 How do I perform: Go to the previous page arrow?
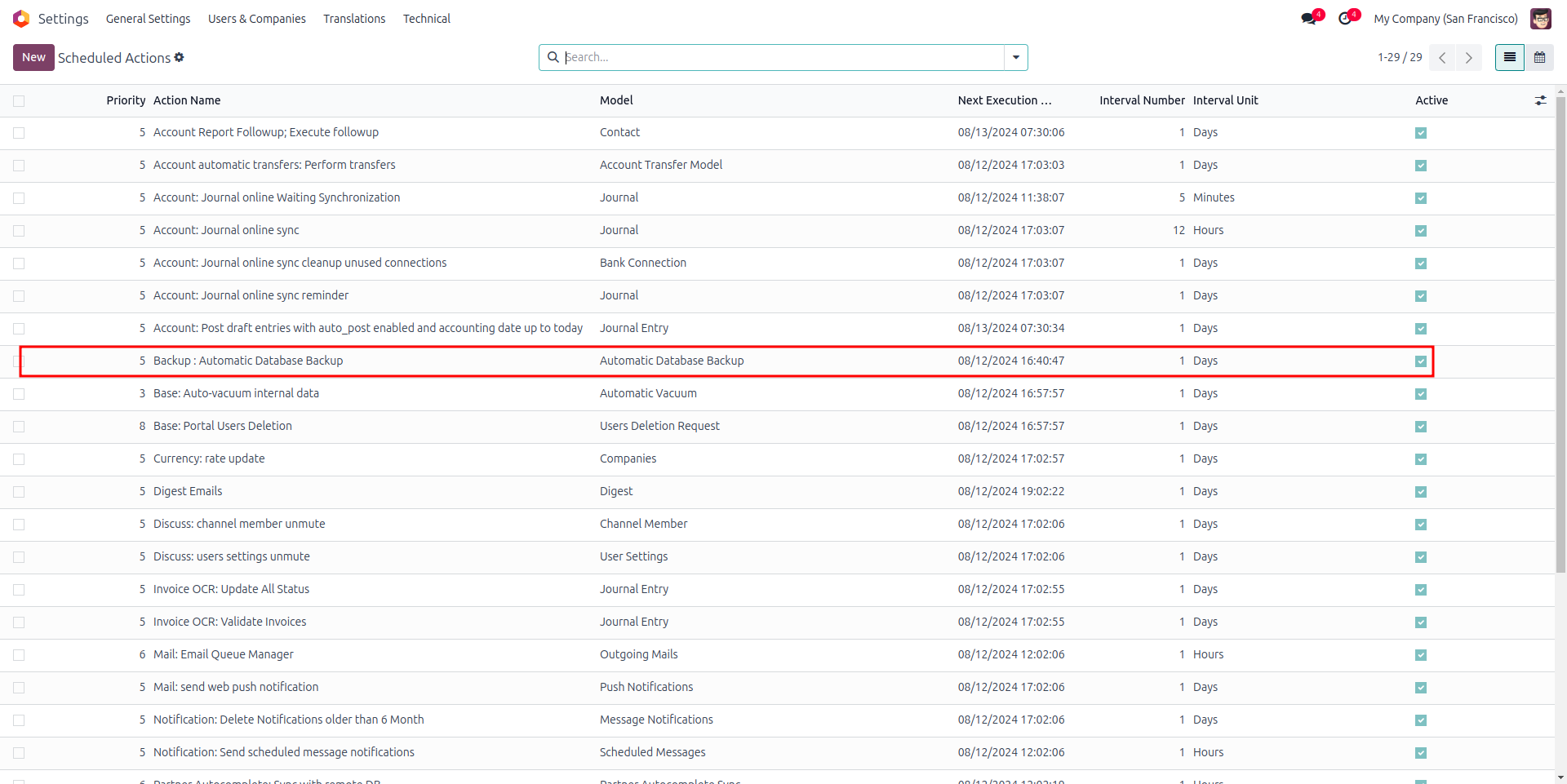click(x=1442, y=57)
